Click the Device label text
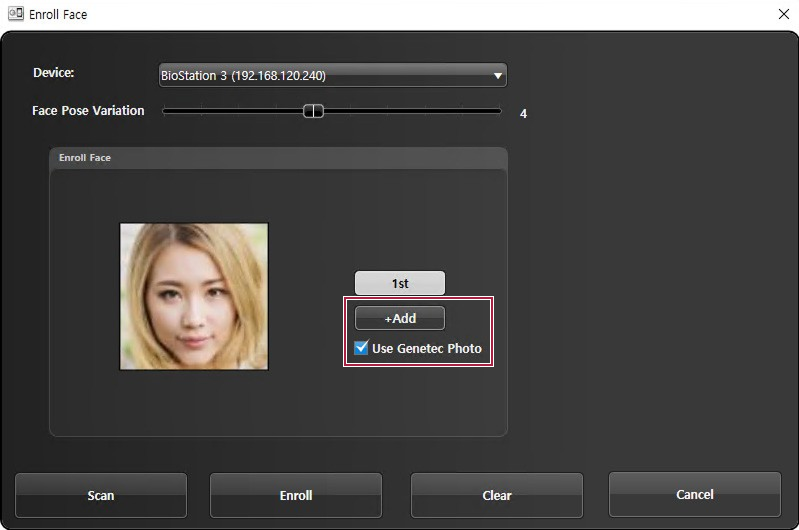This screenshot has height=530, width=799. point(53,73)
